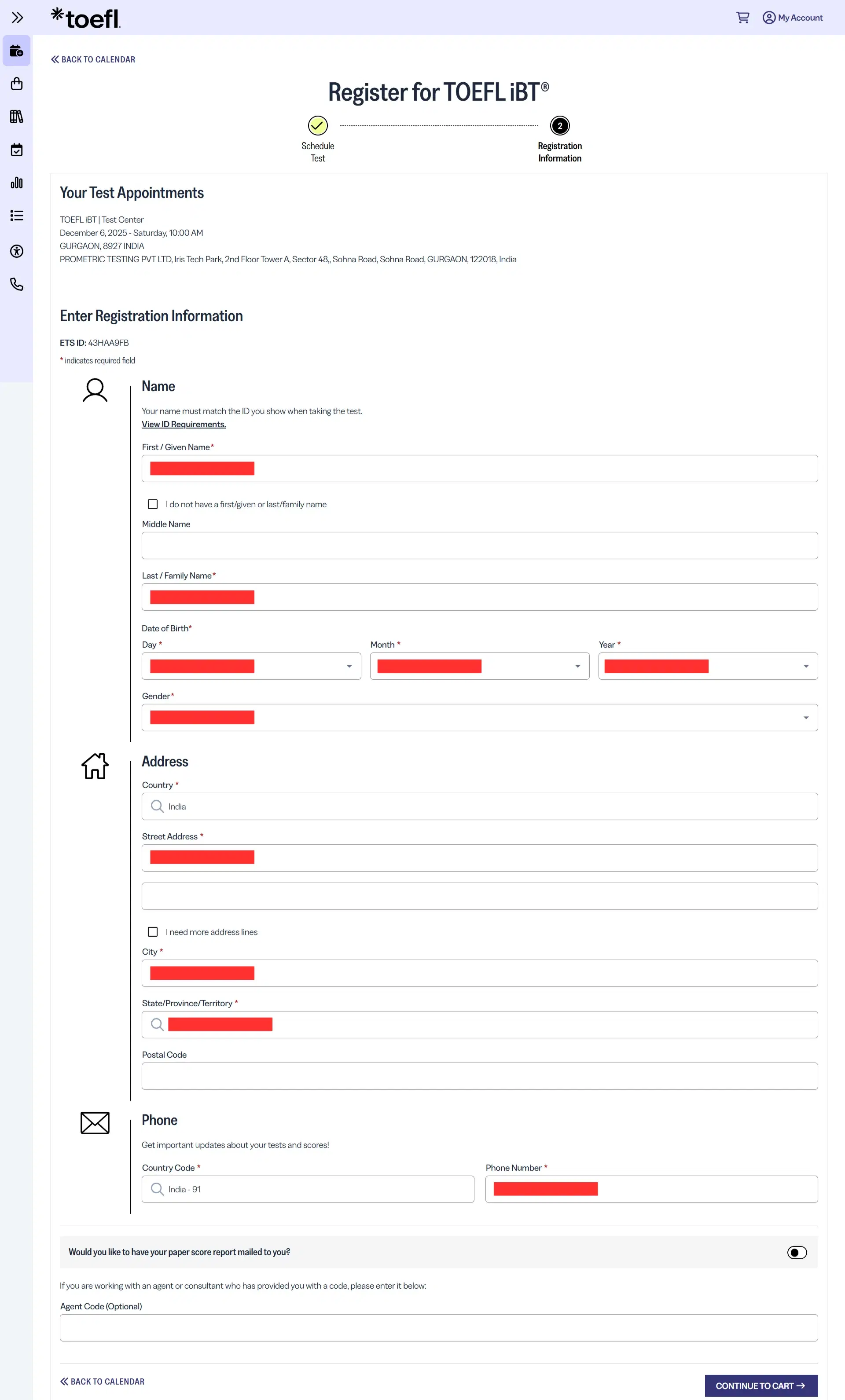Tick the 'I need more address lines' checkbox
Viewport: 845px width, 1400px height.
tap(153, 932)
